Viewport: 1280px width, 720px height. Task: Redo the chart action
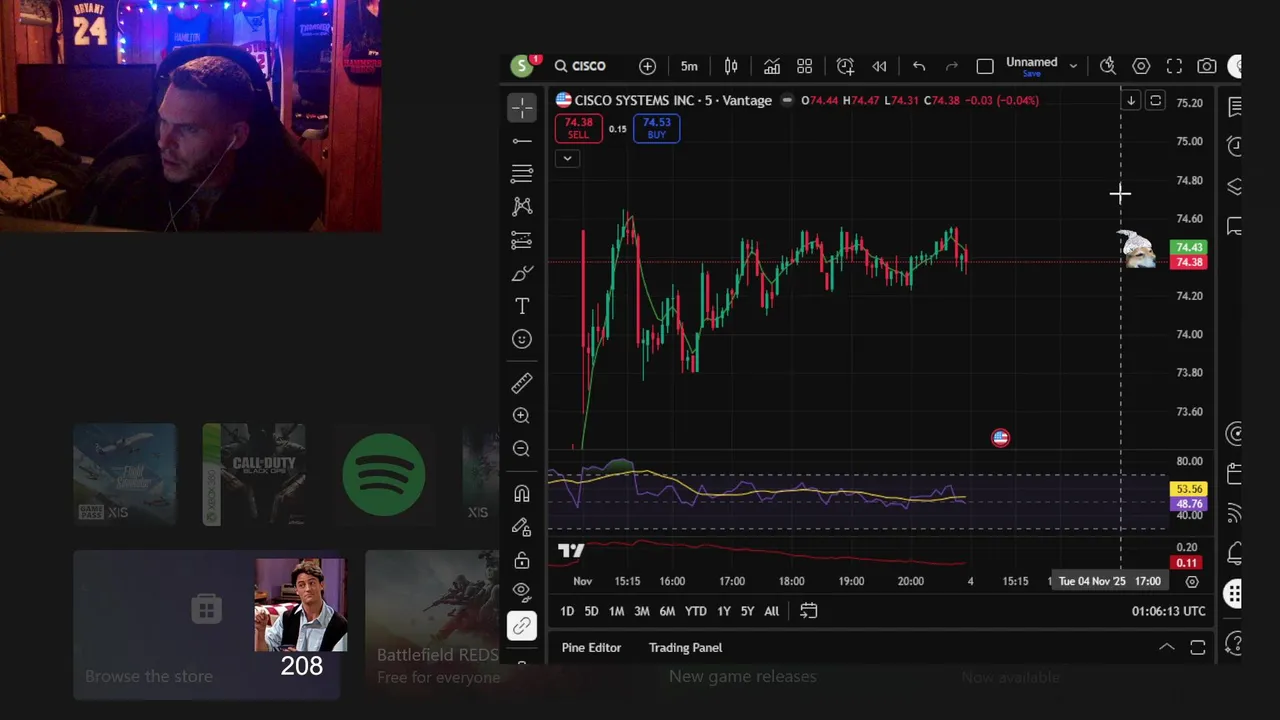pos(952,66)
